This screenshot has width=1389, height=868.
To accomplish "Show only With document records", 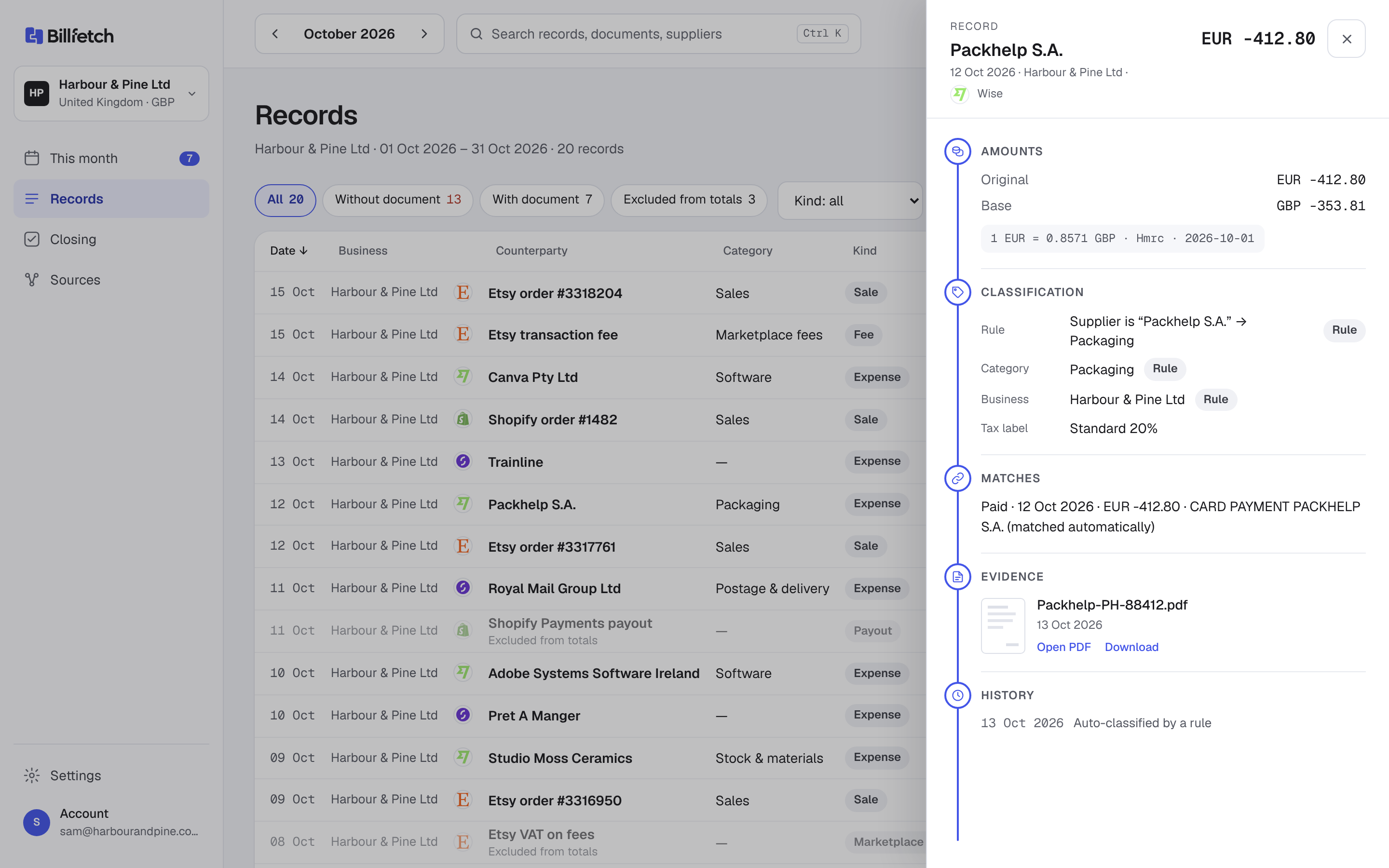I will (542, 200).
